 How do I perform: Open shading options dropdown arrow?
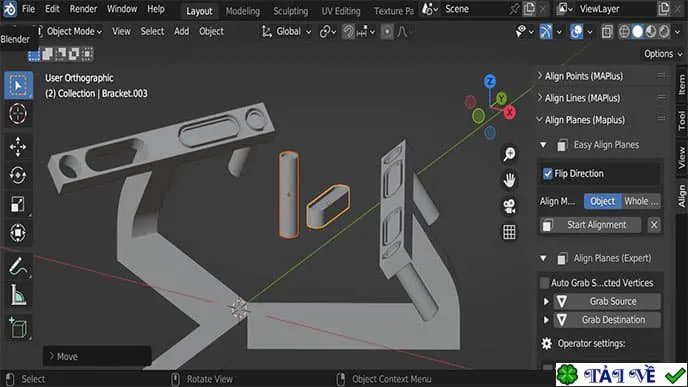tap(678, 32)
